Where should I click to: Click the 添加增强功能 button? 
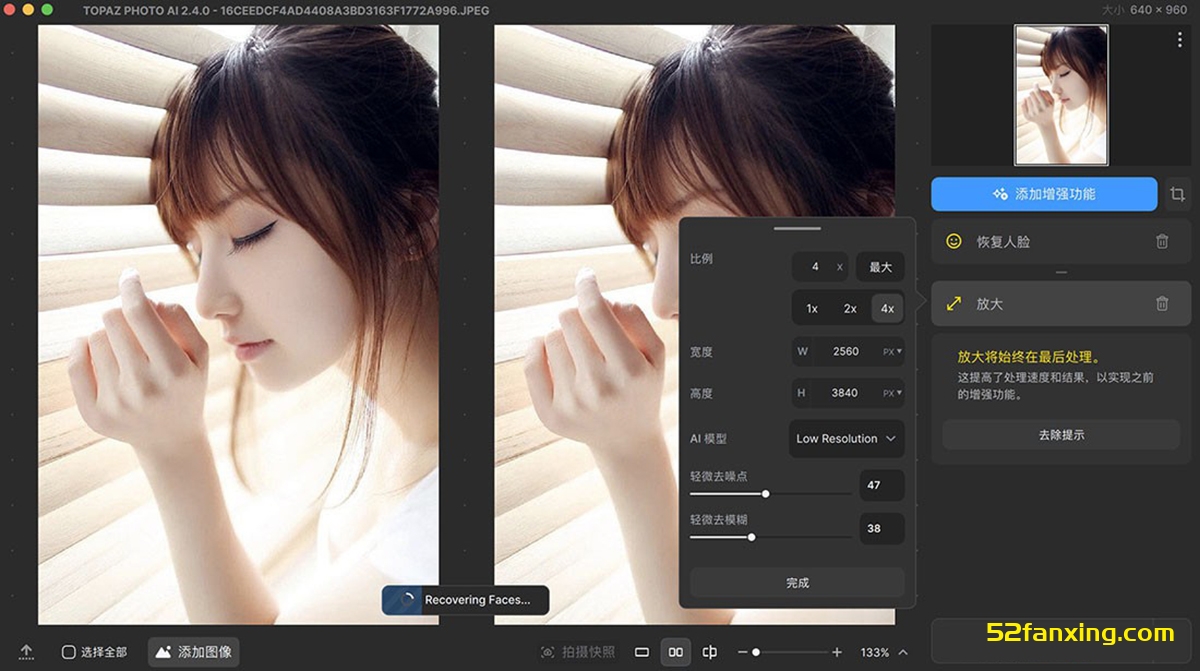(x=1044, y=194)
